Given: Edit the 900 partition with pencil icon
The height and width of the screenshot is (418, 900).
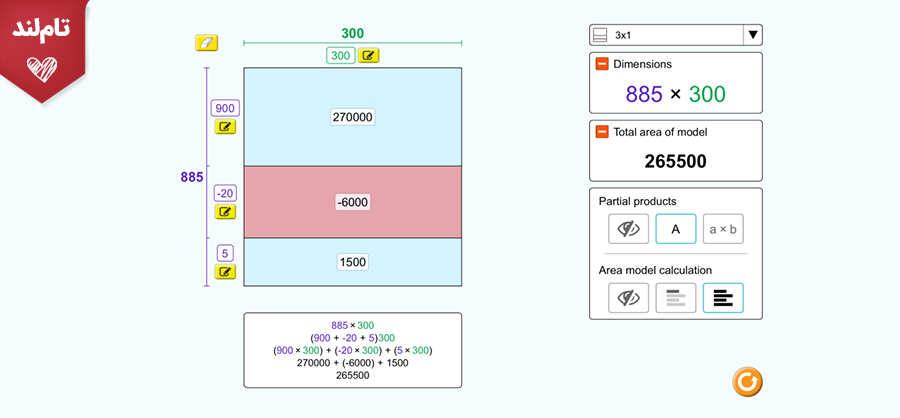Looking at the screenshot, I should coord(225,127).
